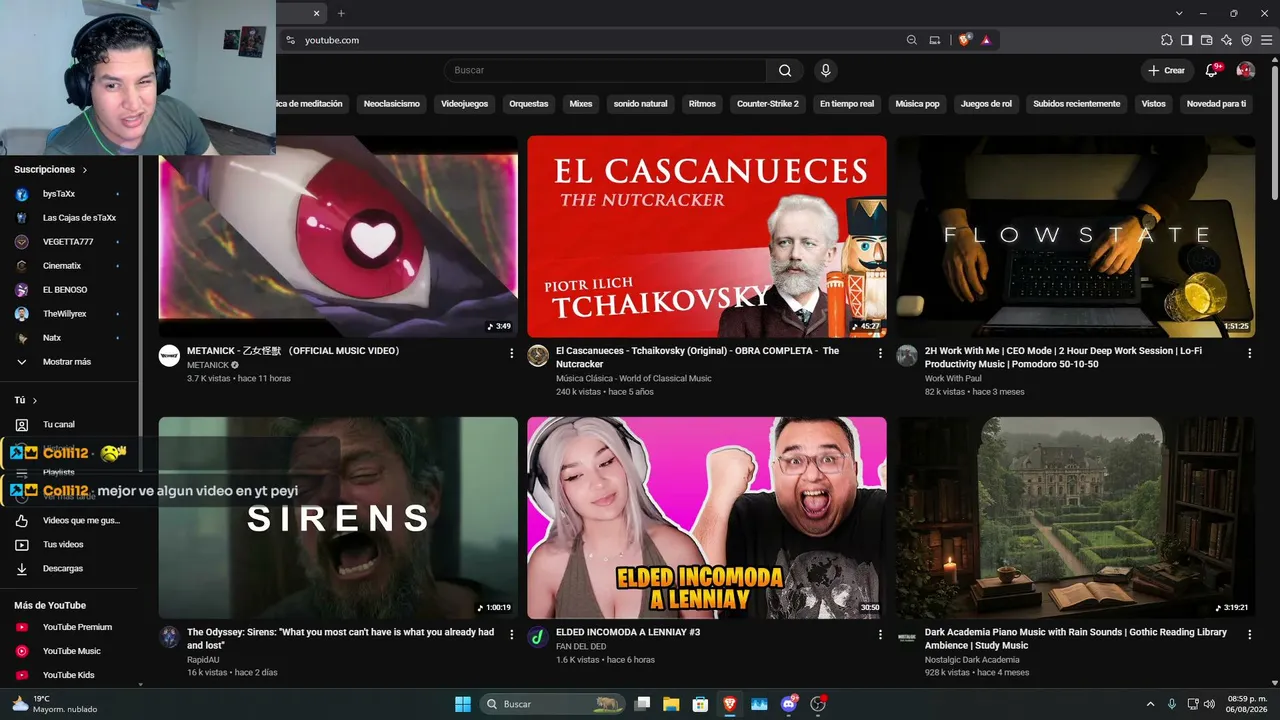Click the Crear button
Image resolution: width=1280 pixels, height=720 pixels.
[1167, 70]
